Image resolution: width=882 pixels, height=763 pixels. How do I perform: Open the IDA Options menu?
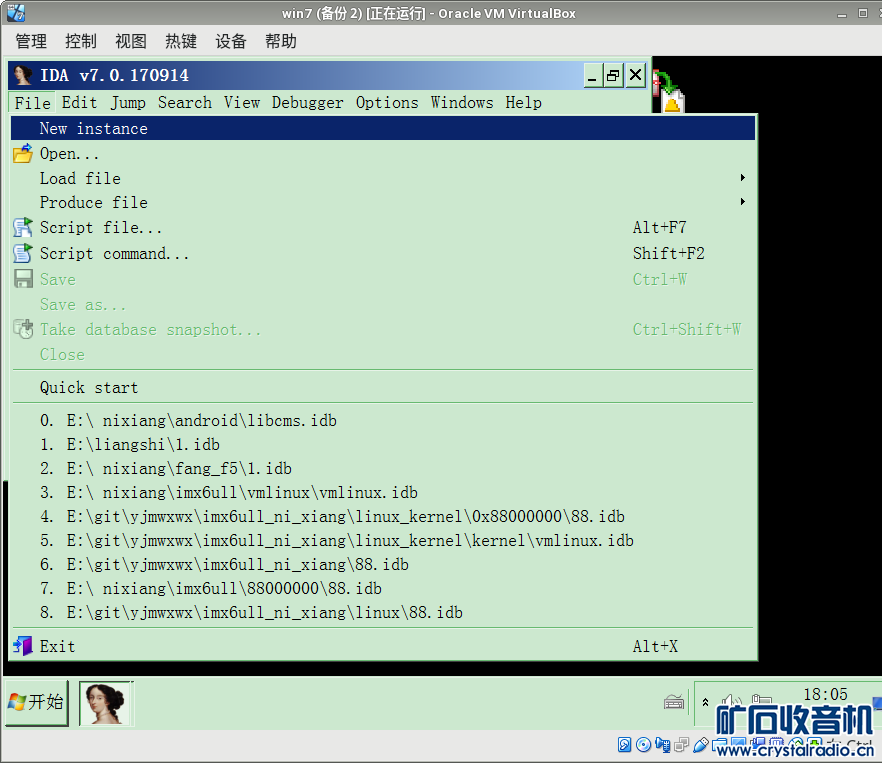coord(387,102)
